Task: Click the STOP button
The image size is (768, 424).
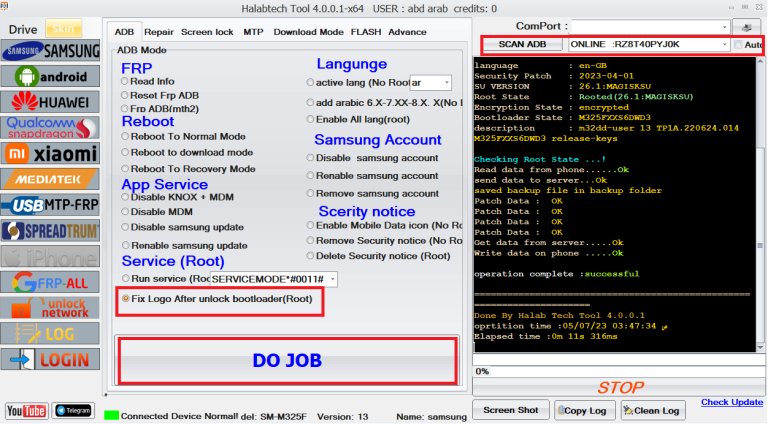Action: click(x=619, y=388)
